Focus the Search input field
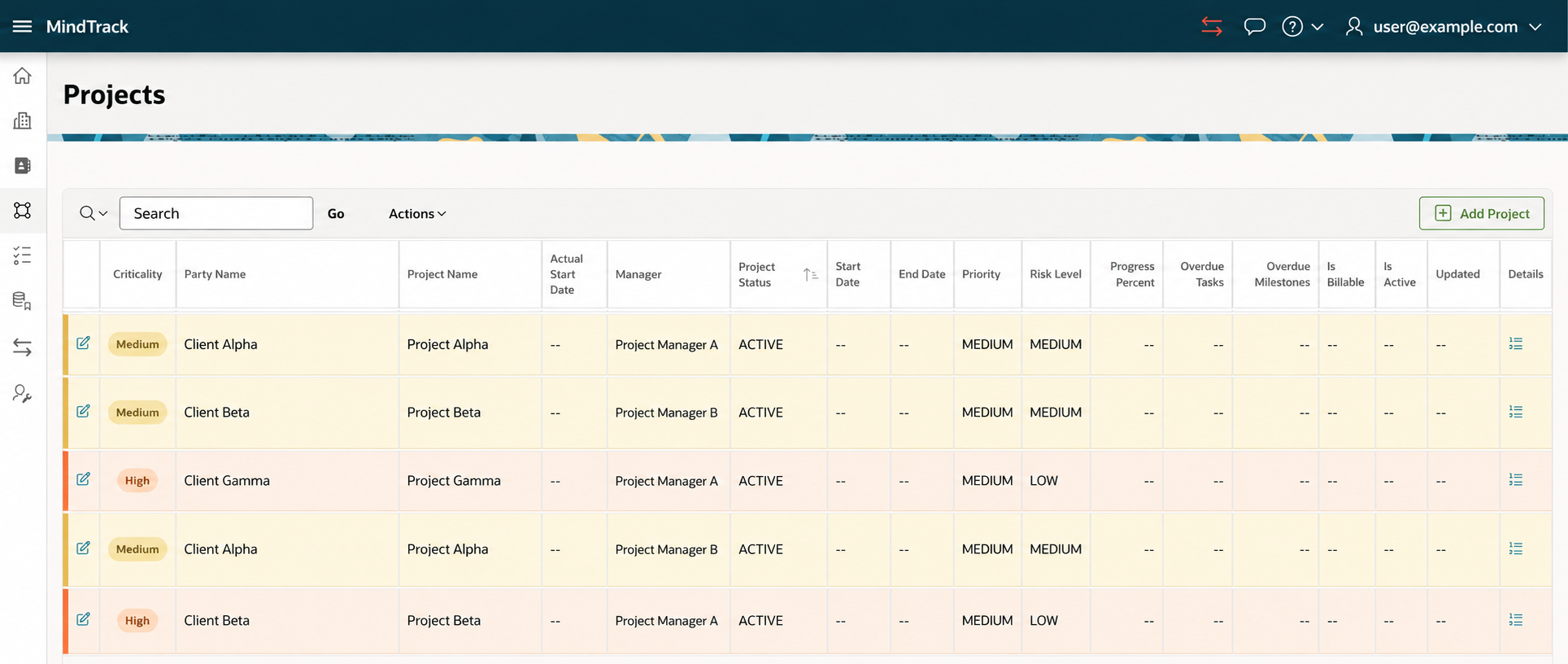The image size is (1568, 664). pyautogui.click(x=216, y=213)
